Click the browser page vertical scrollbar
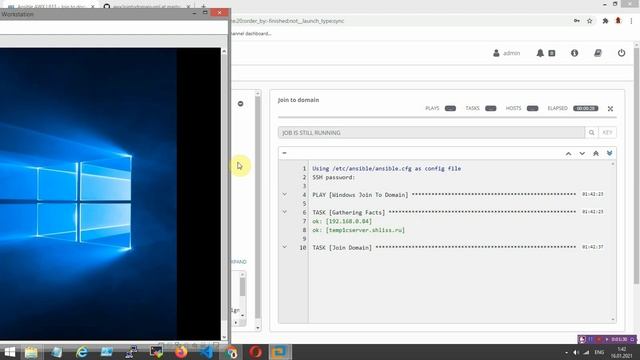This screenshot has width=640, height=360. pyautogui.click(x=636, y=165)
